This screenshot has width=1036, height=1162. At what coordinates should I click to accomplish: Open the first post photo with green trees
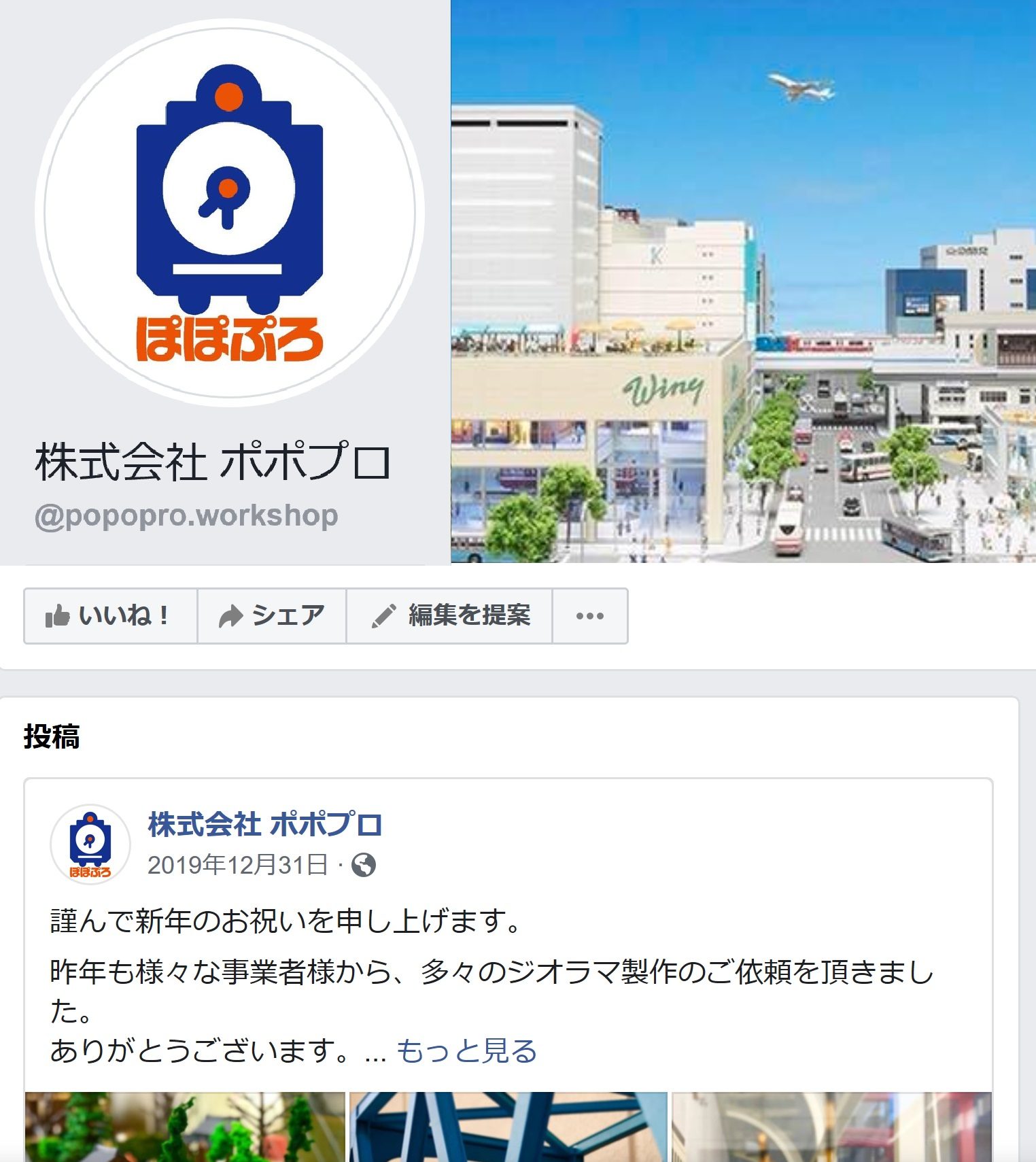185,1127
